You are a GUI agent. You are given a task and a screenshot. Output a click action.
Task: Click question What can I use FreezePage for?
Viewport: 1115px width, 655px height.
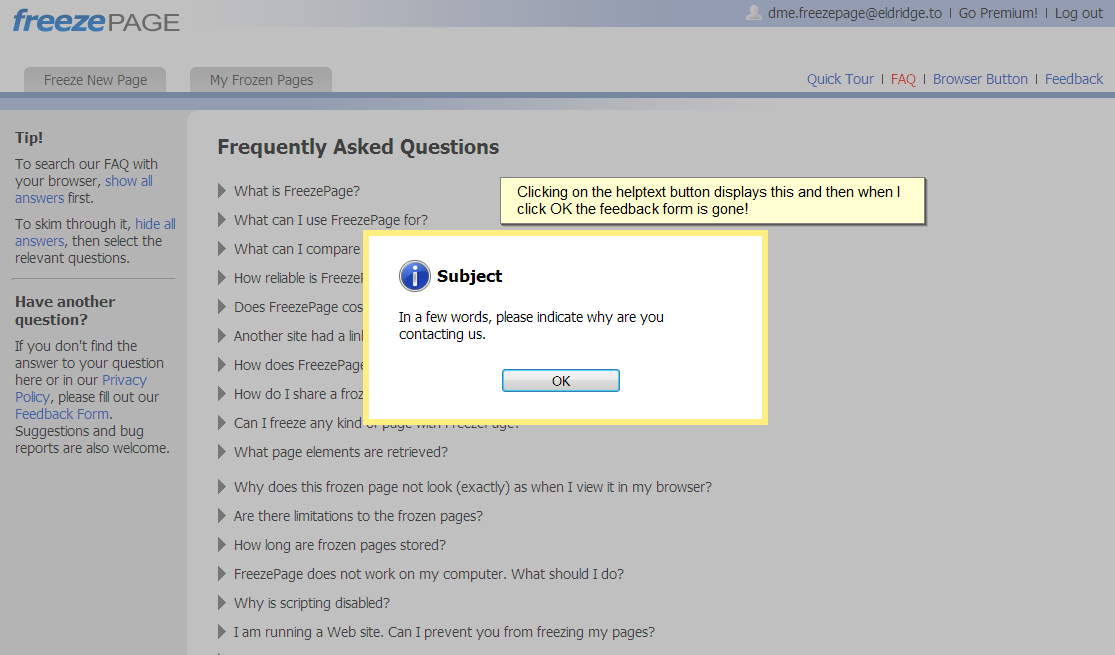(331, 220)
